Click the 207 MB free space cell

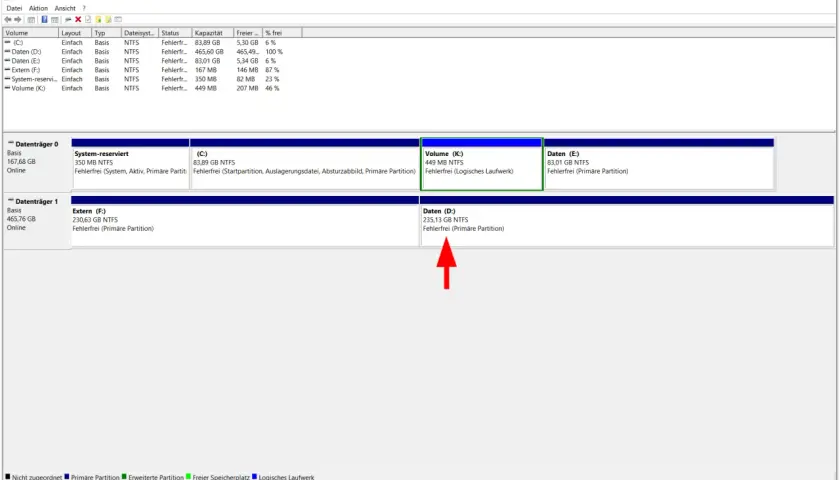point(247,88)
